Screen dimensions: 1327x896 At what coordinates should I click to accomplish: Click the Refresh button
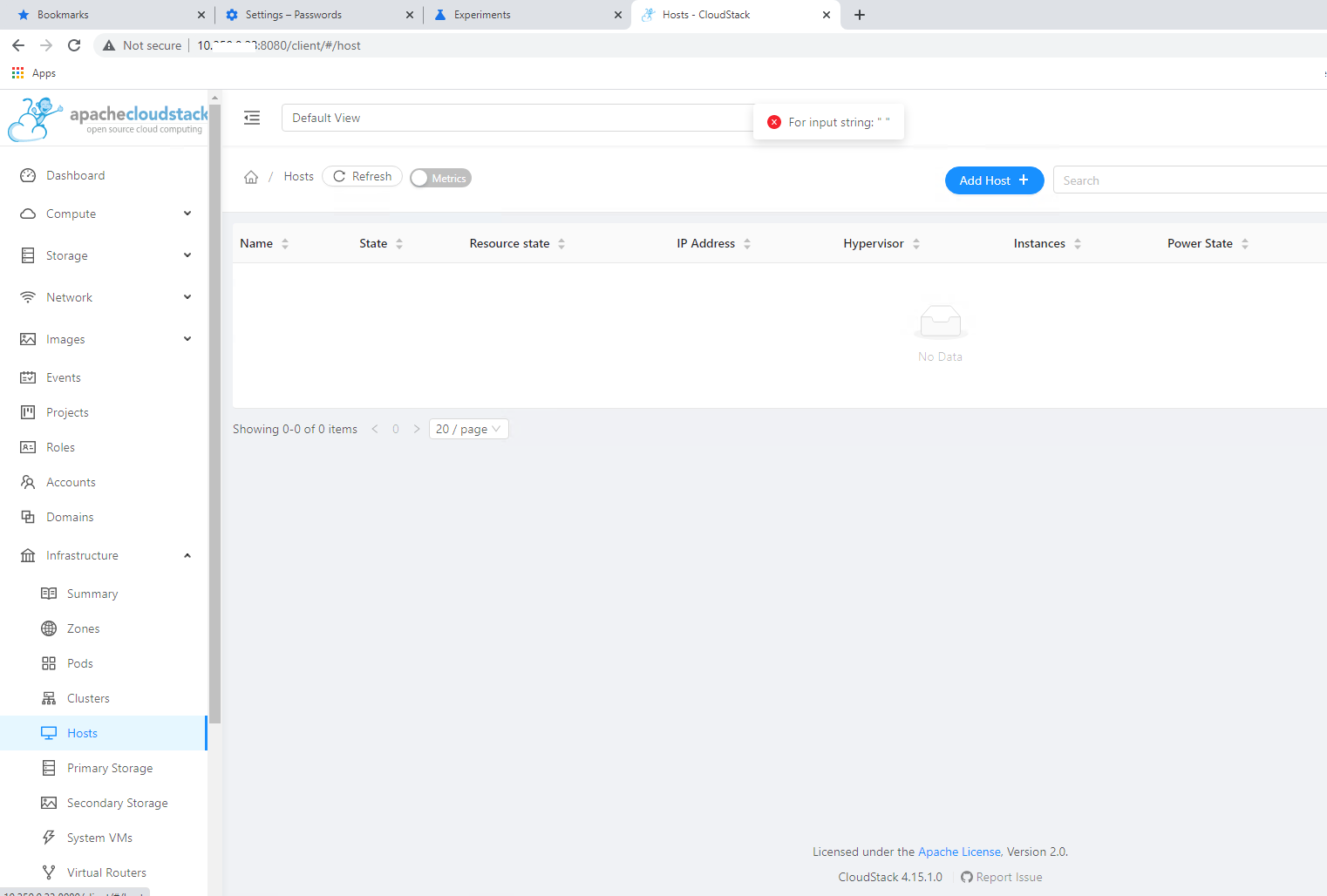point(362,176)
